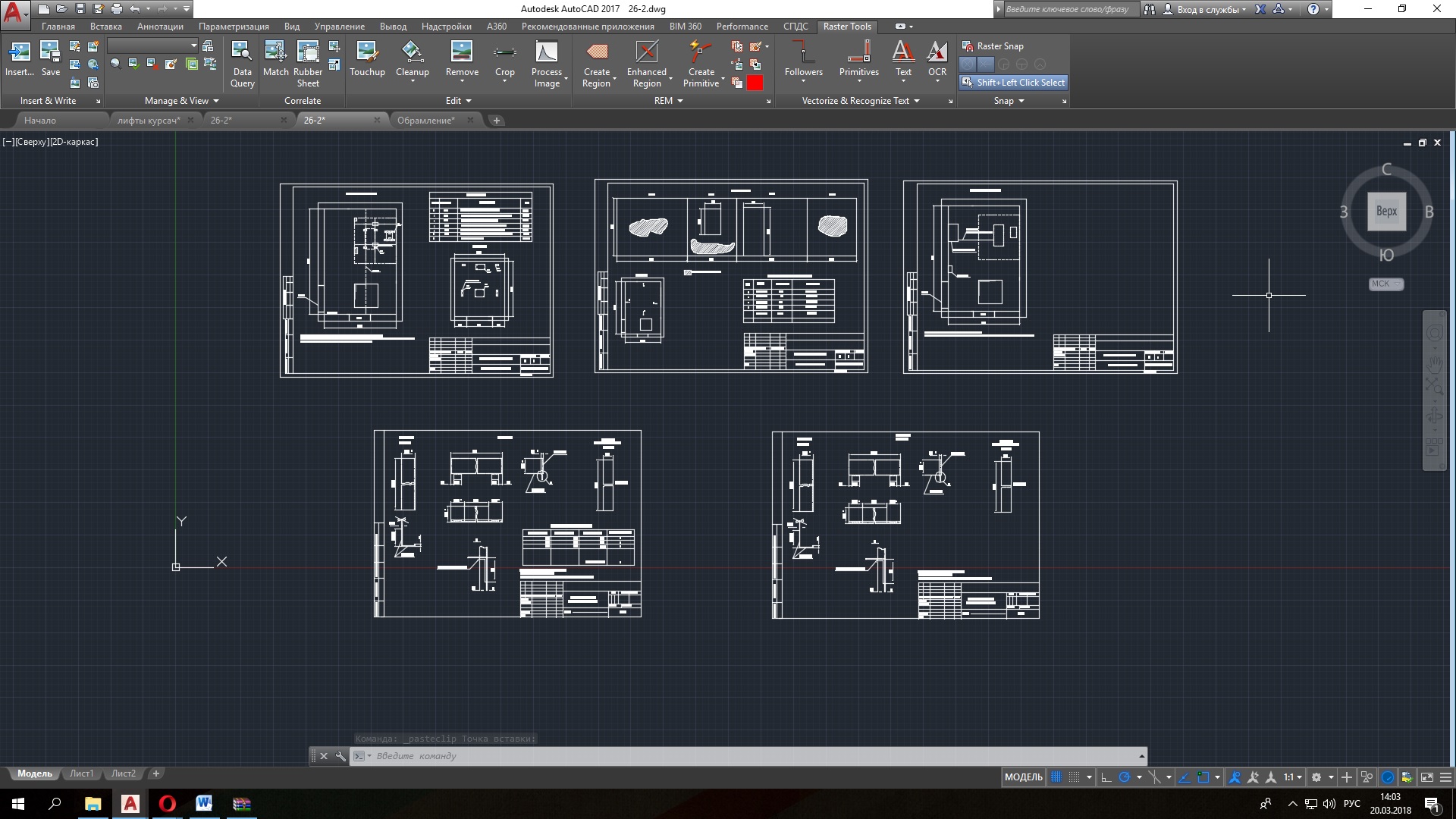Open the Data Query tool

point(242,64)
